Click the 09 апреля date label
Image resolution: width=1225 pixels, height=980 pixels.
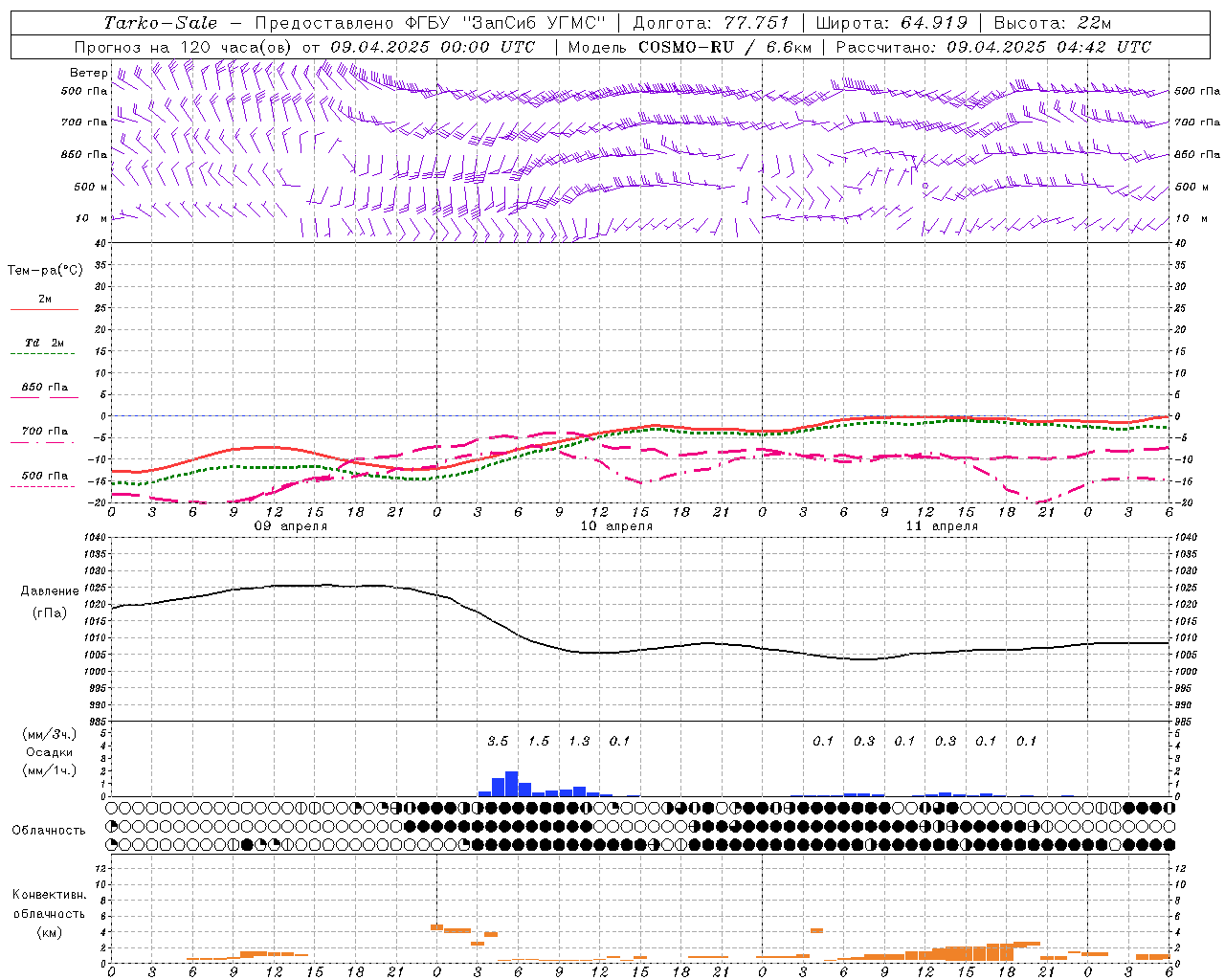pyautogui.click(x=290, y=526)
